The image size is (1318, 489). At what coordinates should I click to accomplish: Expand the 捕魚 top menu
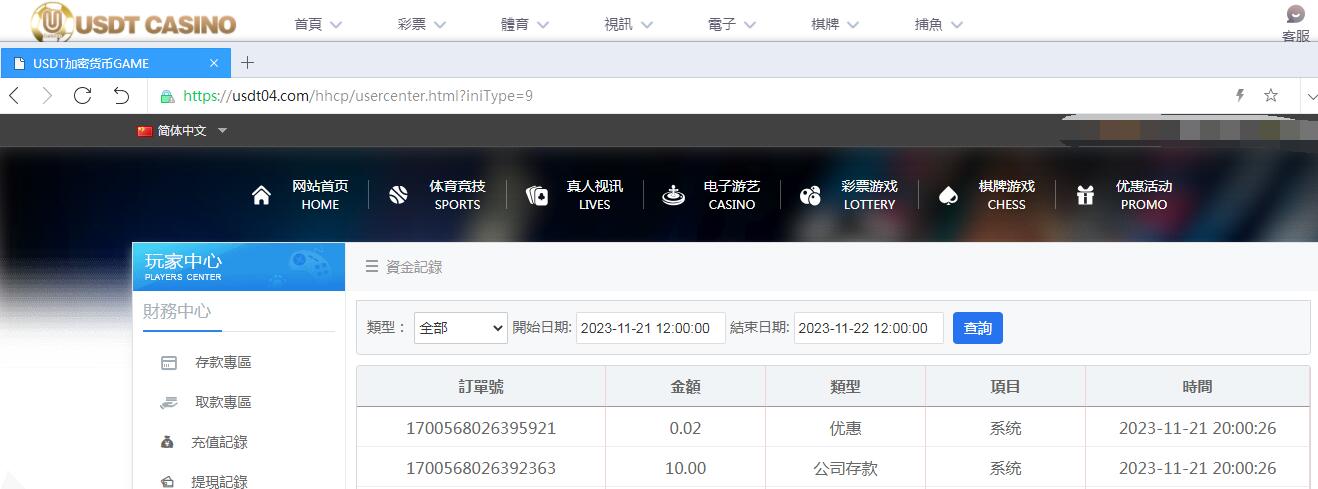(x=938, y=24)
